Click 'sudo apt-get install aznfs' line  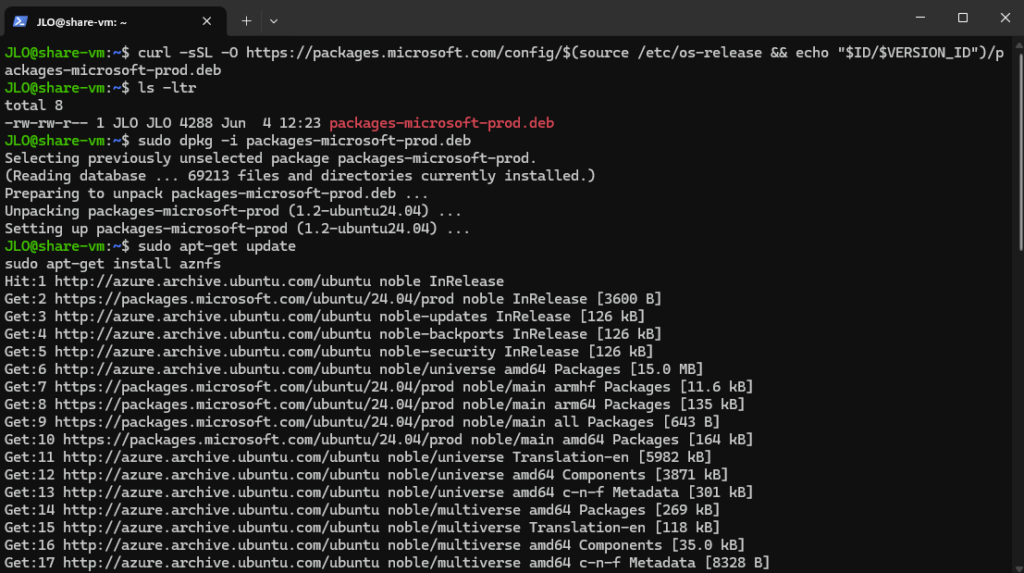pyautogui.click(x=112, y=264)
